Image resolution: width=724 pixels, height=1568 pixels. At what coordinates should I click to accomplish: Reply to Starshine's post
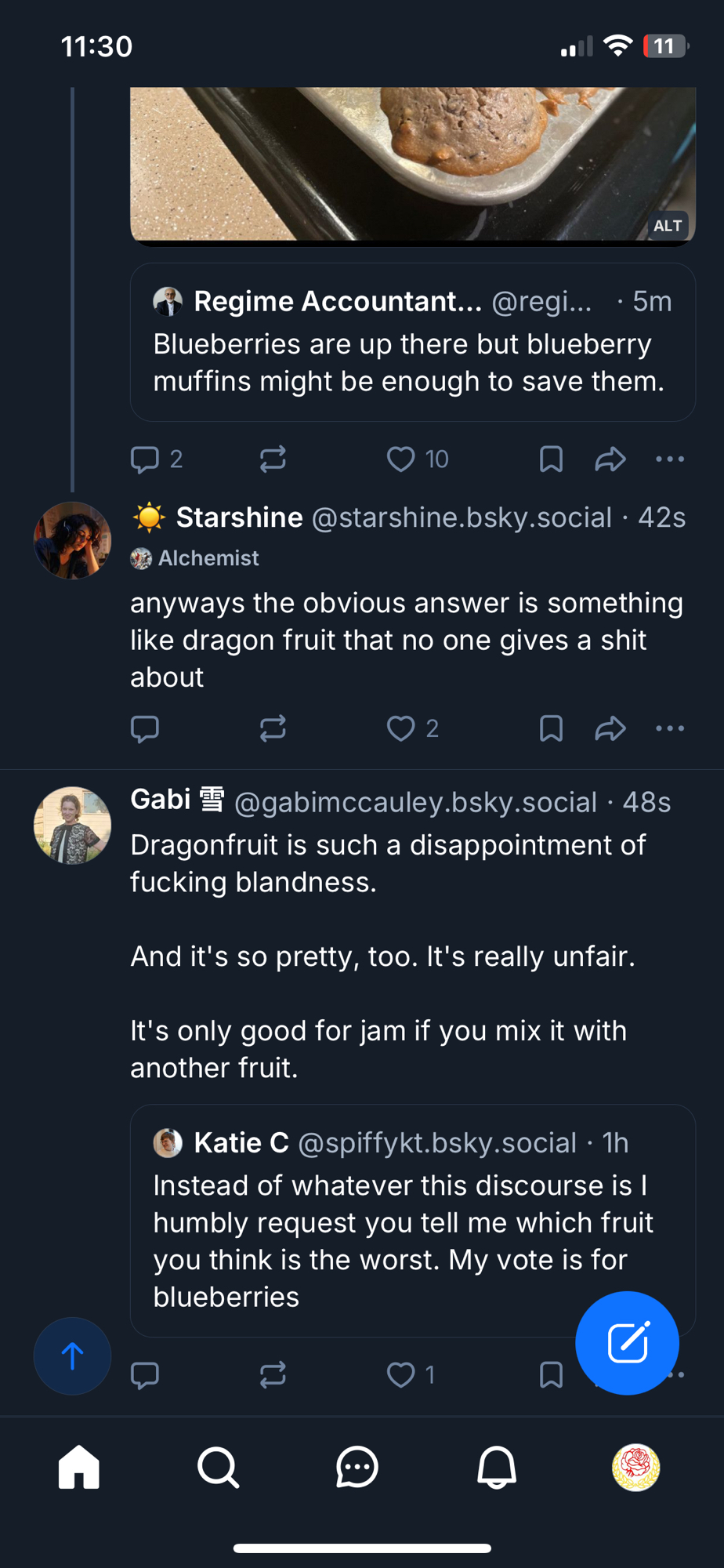click(x=145, y=728)
